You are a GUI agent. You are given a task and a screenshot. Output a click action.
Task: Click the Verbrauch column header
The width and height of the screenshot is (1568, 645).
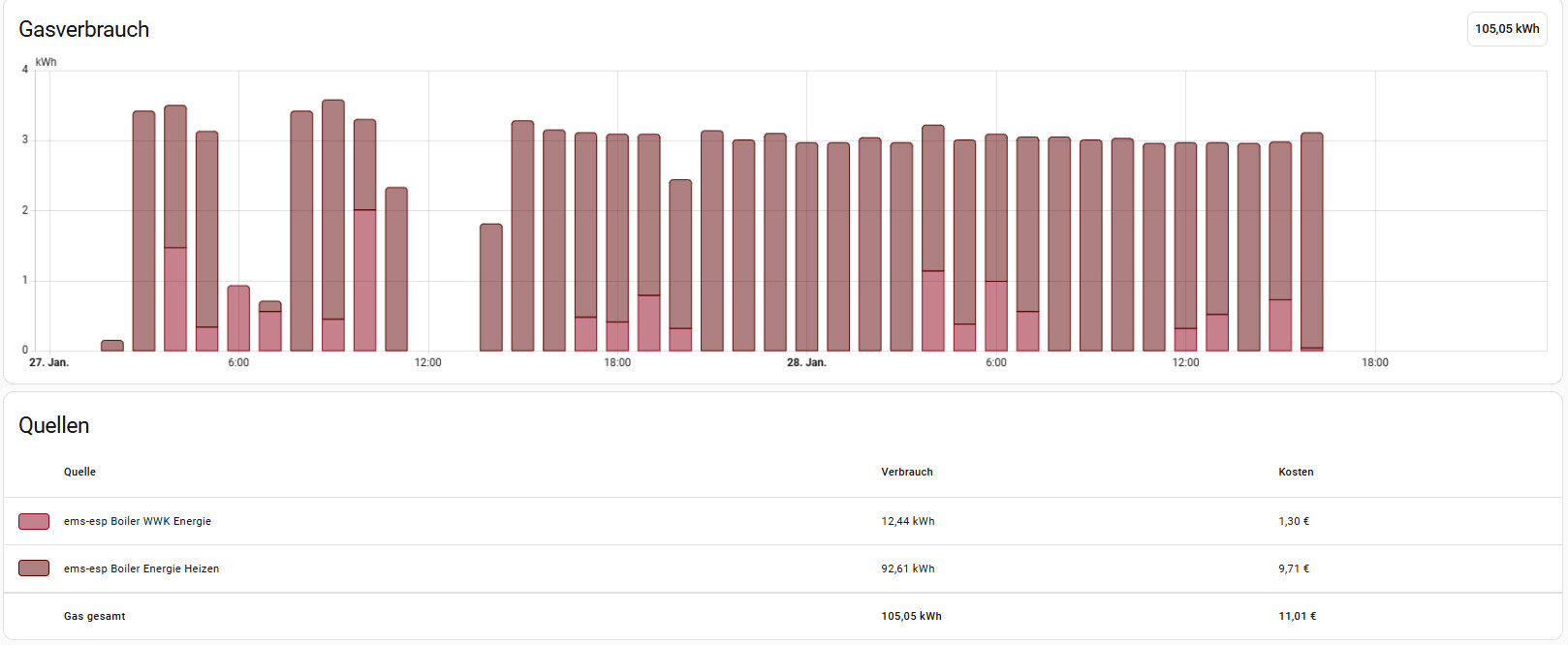906,472
